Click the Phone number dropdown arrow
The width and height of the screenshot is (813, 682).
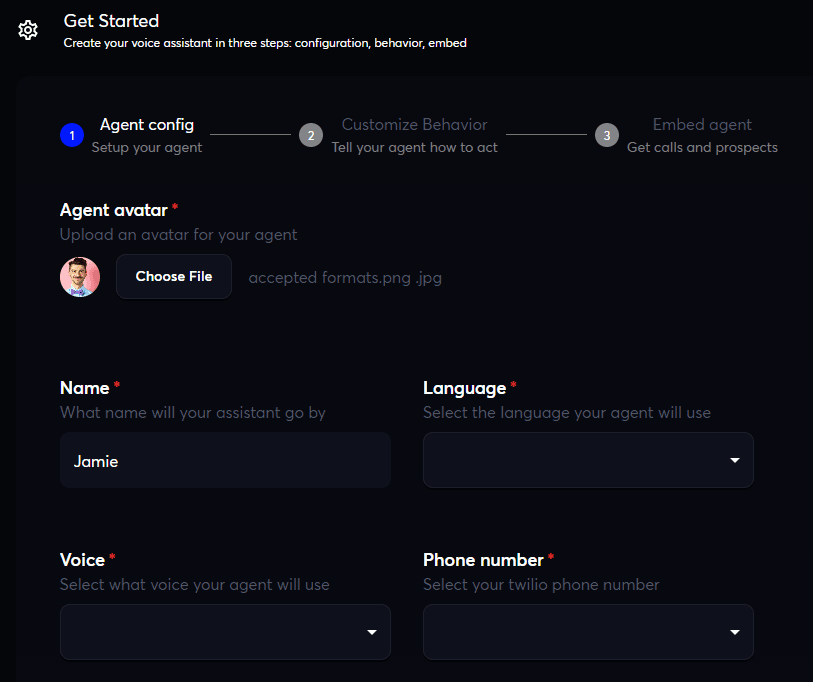pos(735,632)
